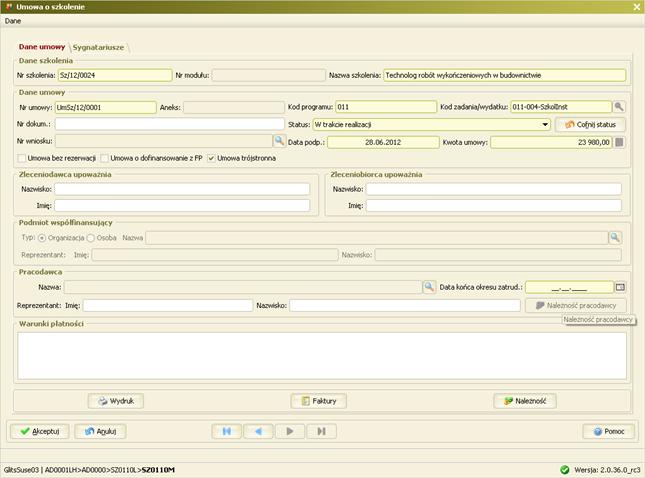
Task: Click the Anuluj button
Action: [100, 431]
